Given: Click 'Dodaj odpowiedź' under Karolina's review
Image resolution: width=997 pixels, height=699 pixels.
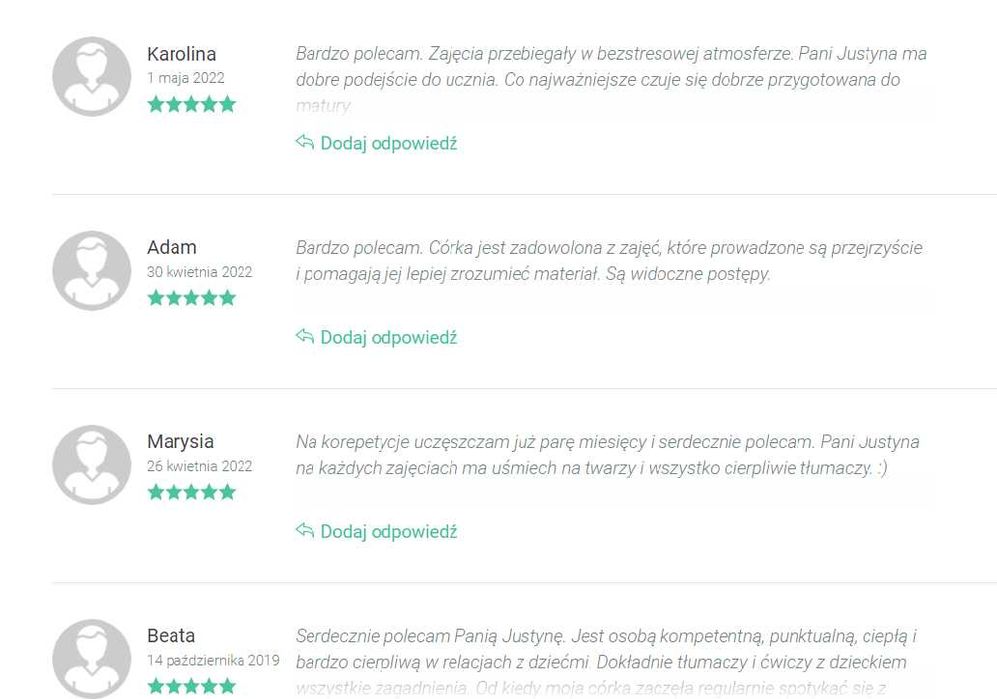Looking at the screenshot, I should 388,144.
